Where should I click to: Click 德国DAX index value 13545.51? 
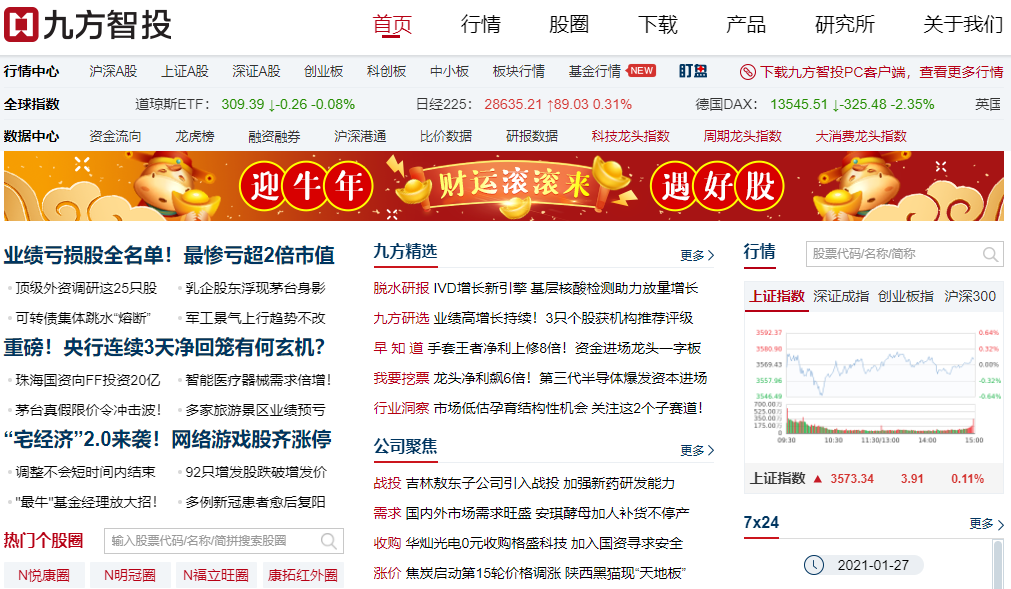[799, 104]
